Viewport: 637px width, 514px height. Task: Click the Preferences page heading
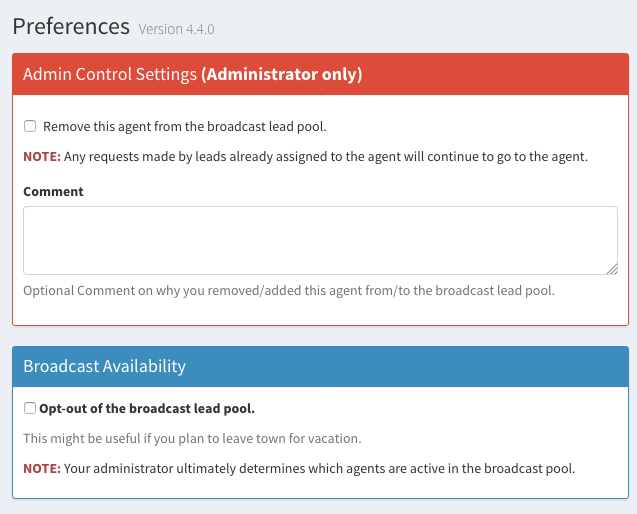tap(71, 26)
